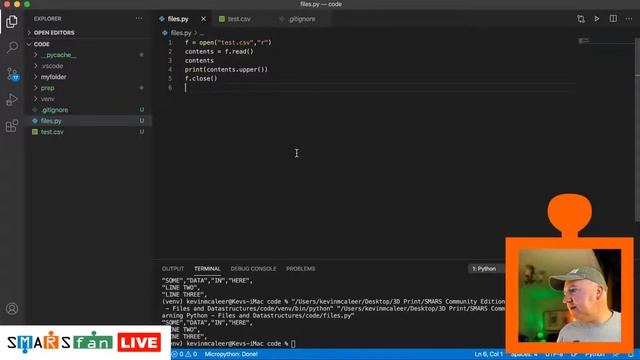Open editor more actions ellipsis
Image resolution: width=640 pixels, height=360 pixels.
(x=629, y=19)
